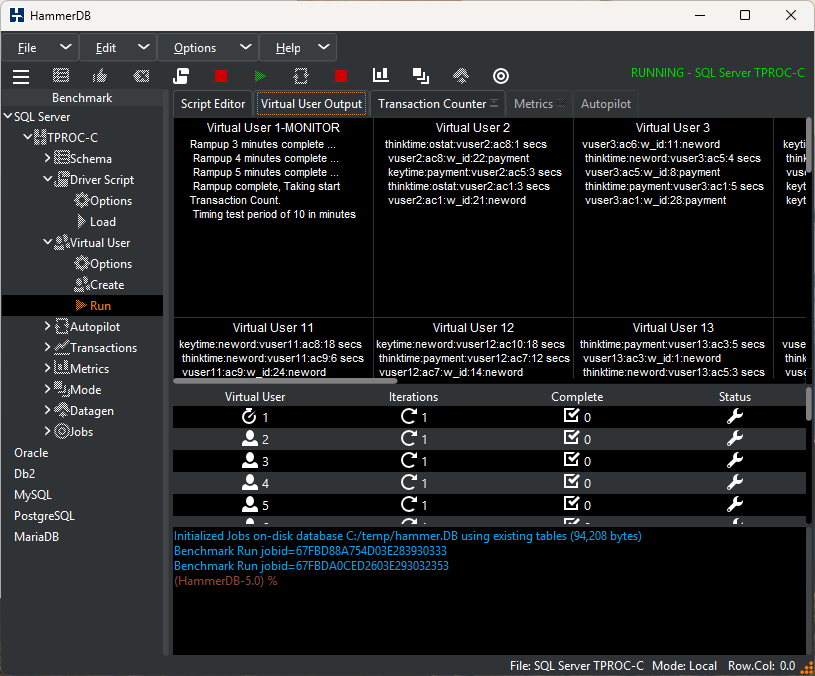Switch to the Transaction Counter tab
Viewport: 815px width, 676px height.
point(432,104)
